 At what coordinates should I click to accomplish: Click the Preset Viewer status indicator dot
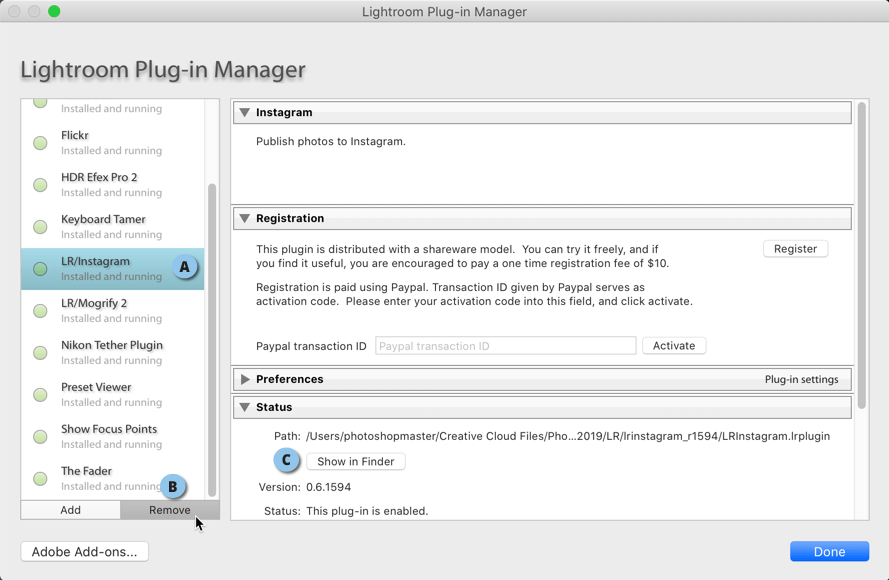click(x=40, y=395)
